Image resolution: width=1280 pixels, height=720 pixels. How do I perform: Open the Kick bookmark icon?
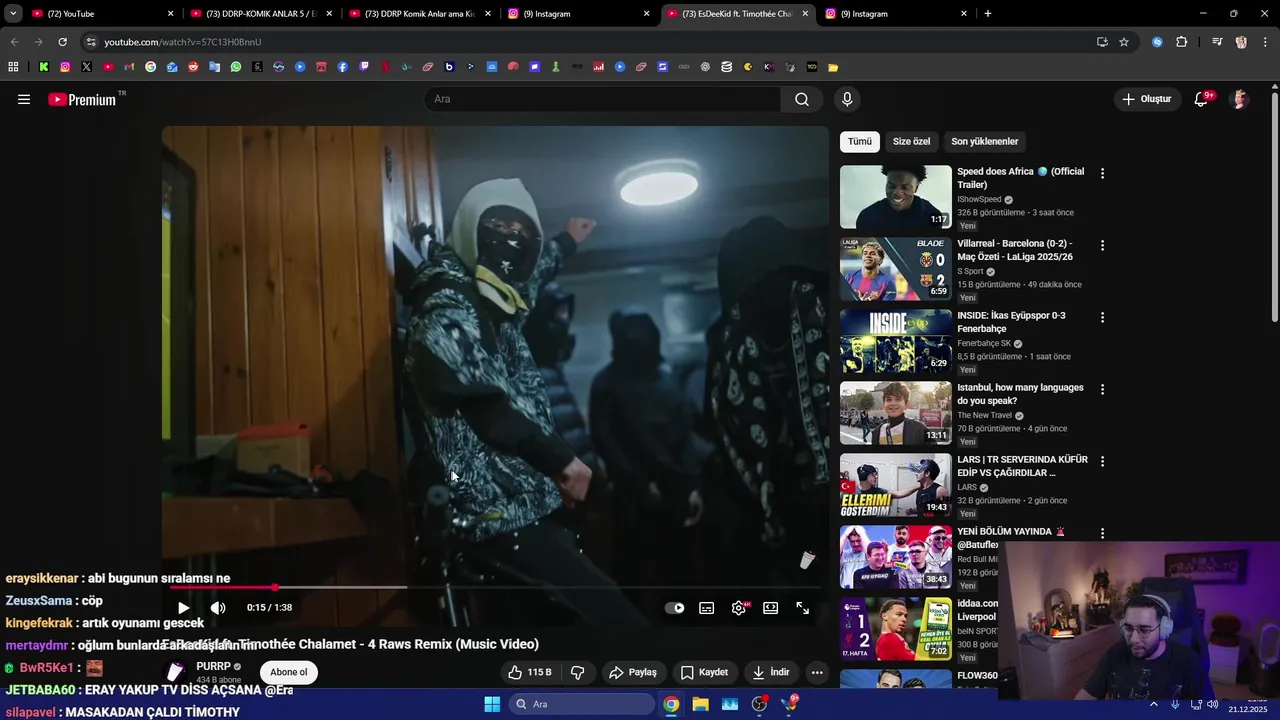[44, 67]
